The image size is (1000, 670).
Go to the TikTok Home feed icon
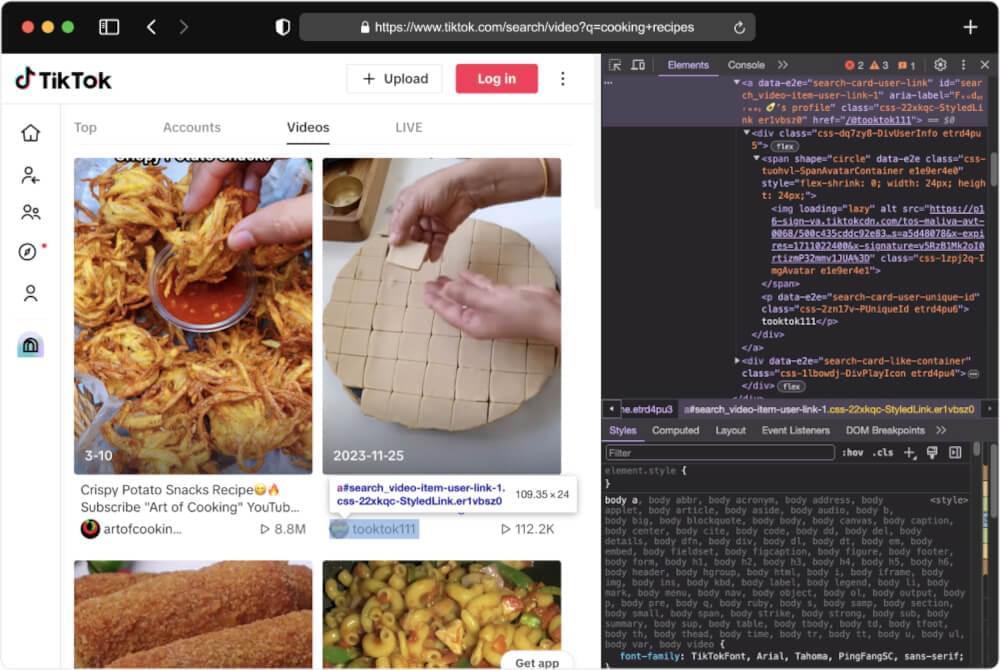coord(30,133)
